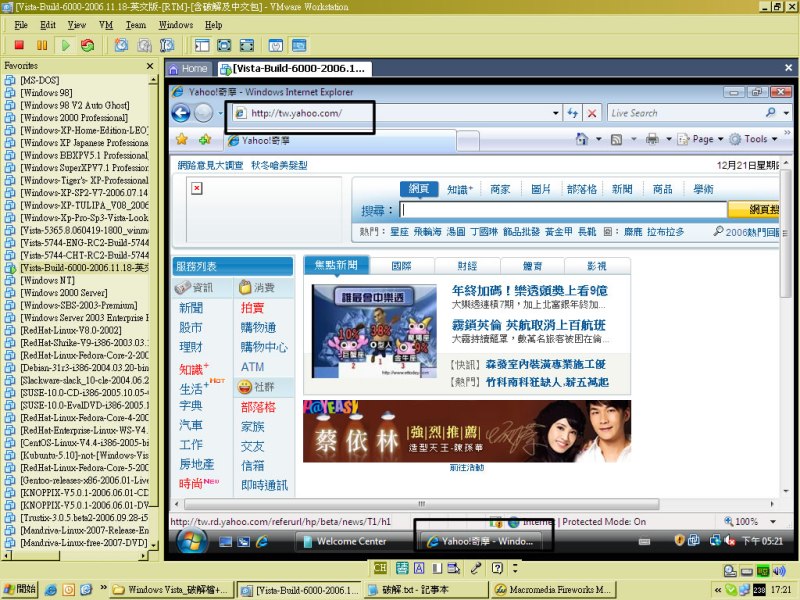The image size is (800, 600).
Task: Open the Favorites Center star icon
Action: pyautogui.click(x=182, y=139)
